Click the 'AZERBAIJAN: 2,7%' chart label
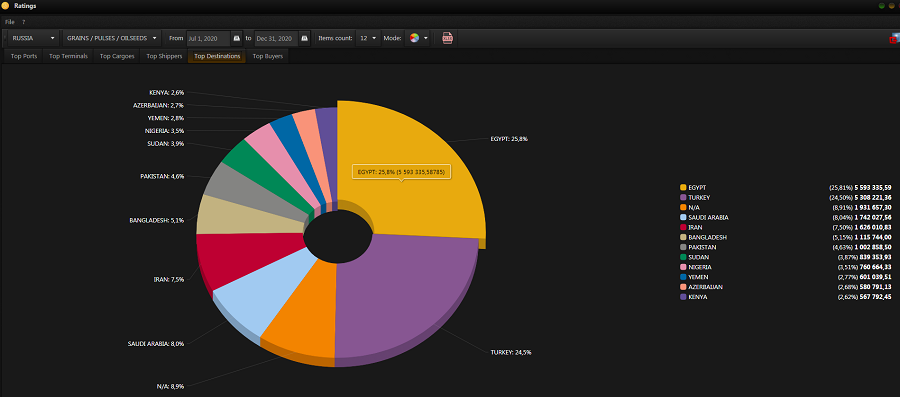Image resolution: width=900 pixels, height=397 pixels. 159,105
